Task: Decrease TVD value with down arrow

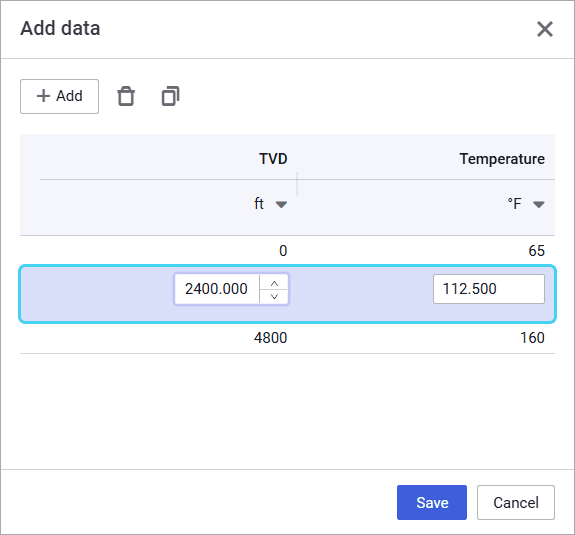Action: (274, 296)
